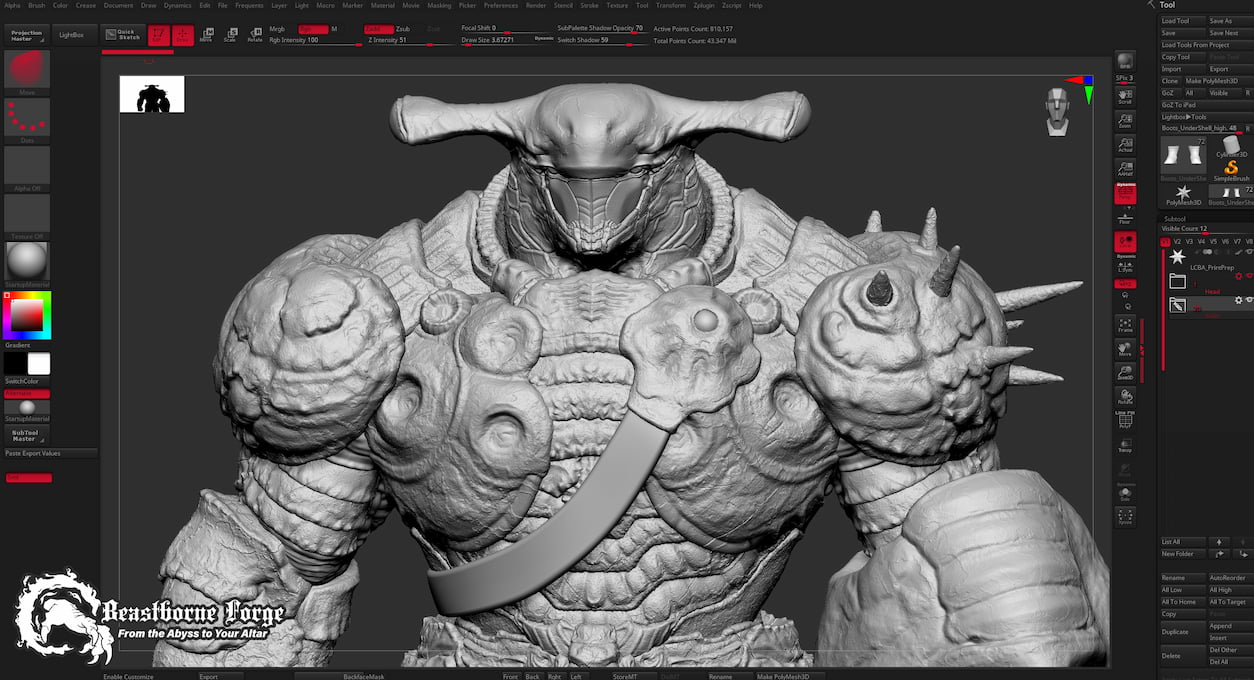Open Projection Master

(26, 32)
